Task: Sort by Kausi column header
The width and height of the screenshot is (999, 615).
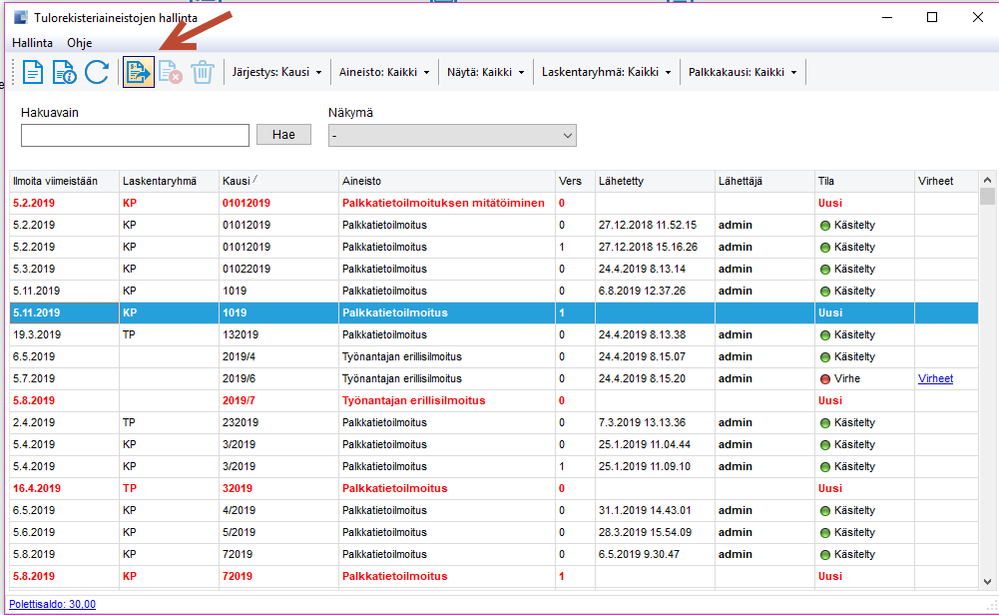Action: click(278, 181)
